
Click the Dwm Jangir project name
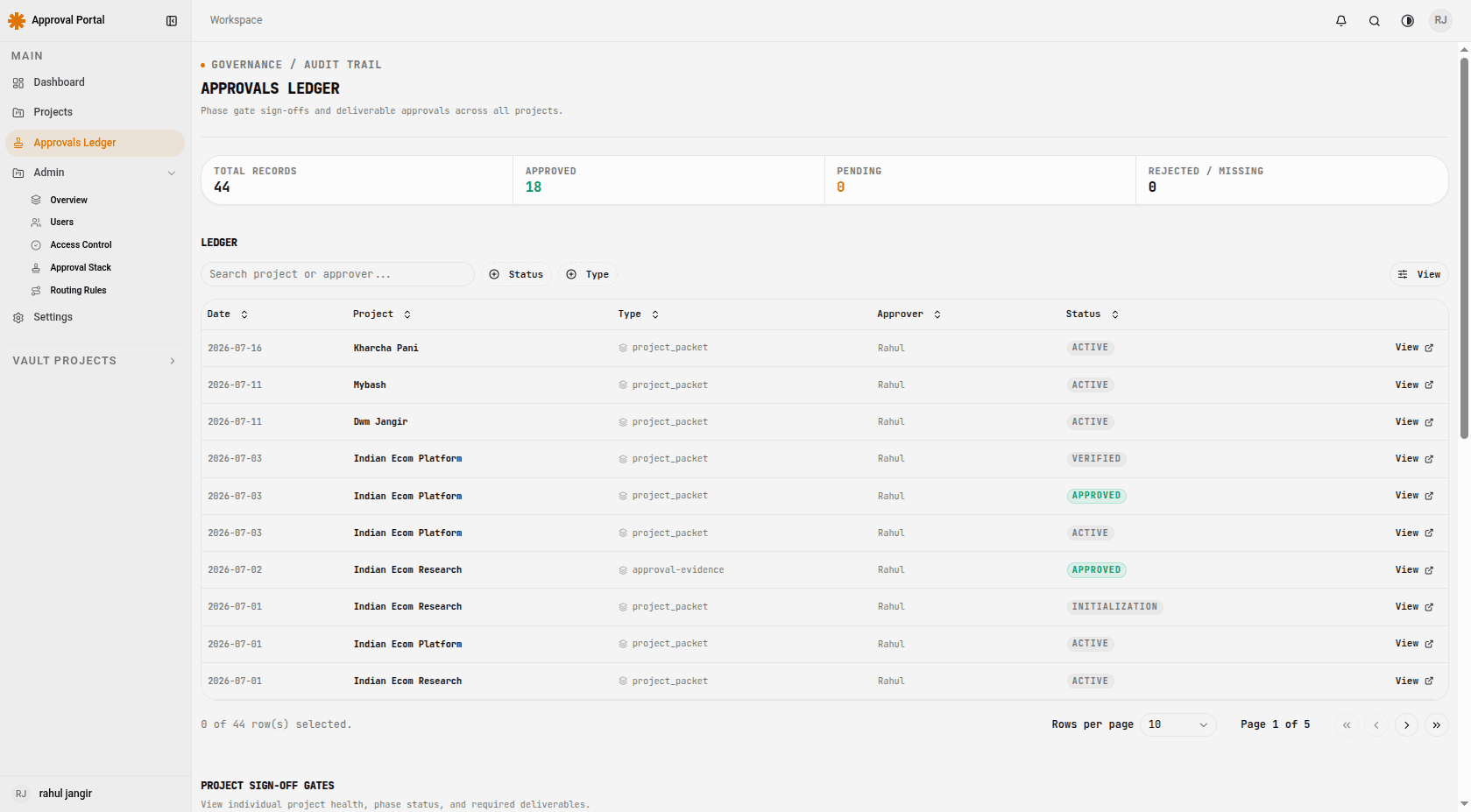click(381, 422)
